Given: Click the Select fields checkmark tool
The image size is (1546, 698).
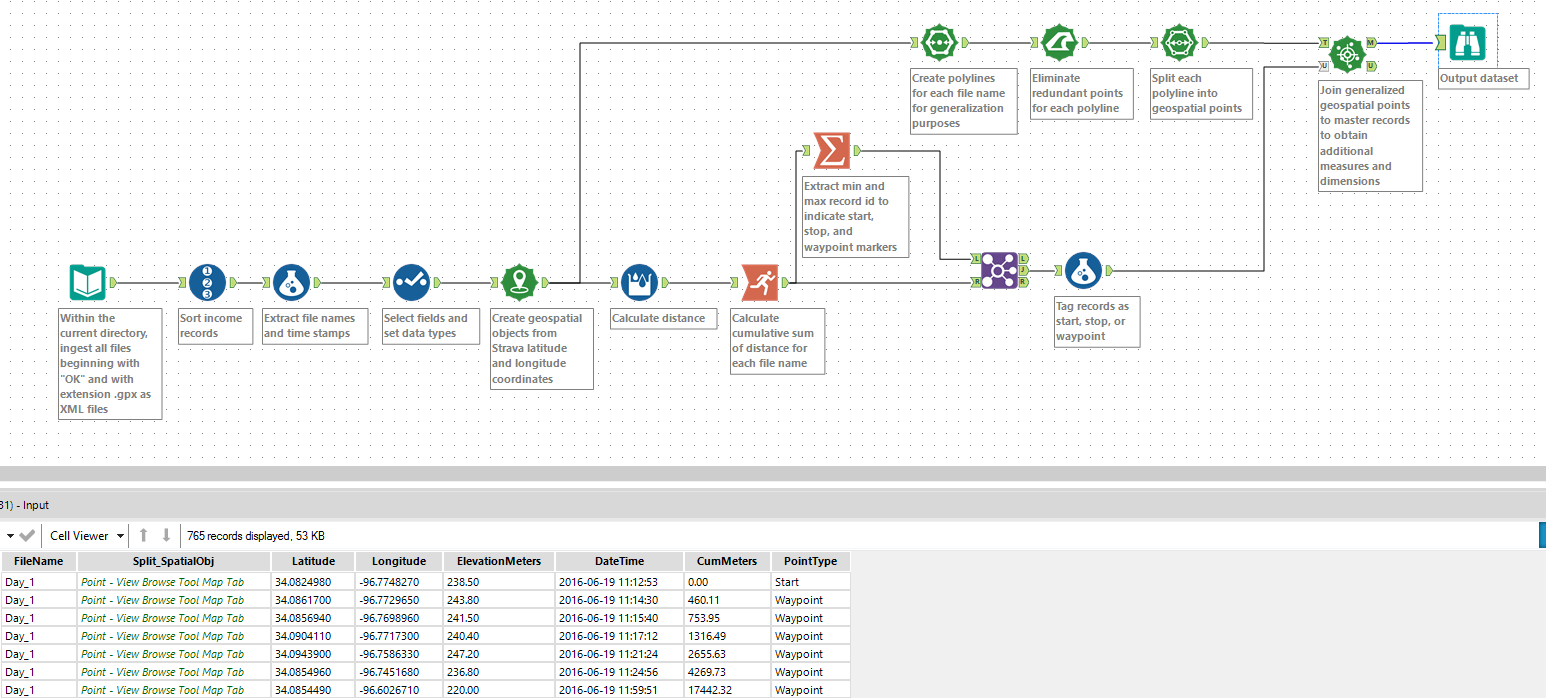Looking at the screenshot, I should point(410,283).
